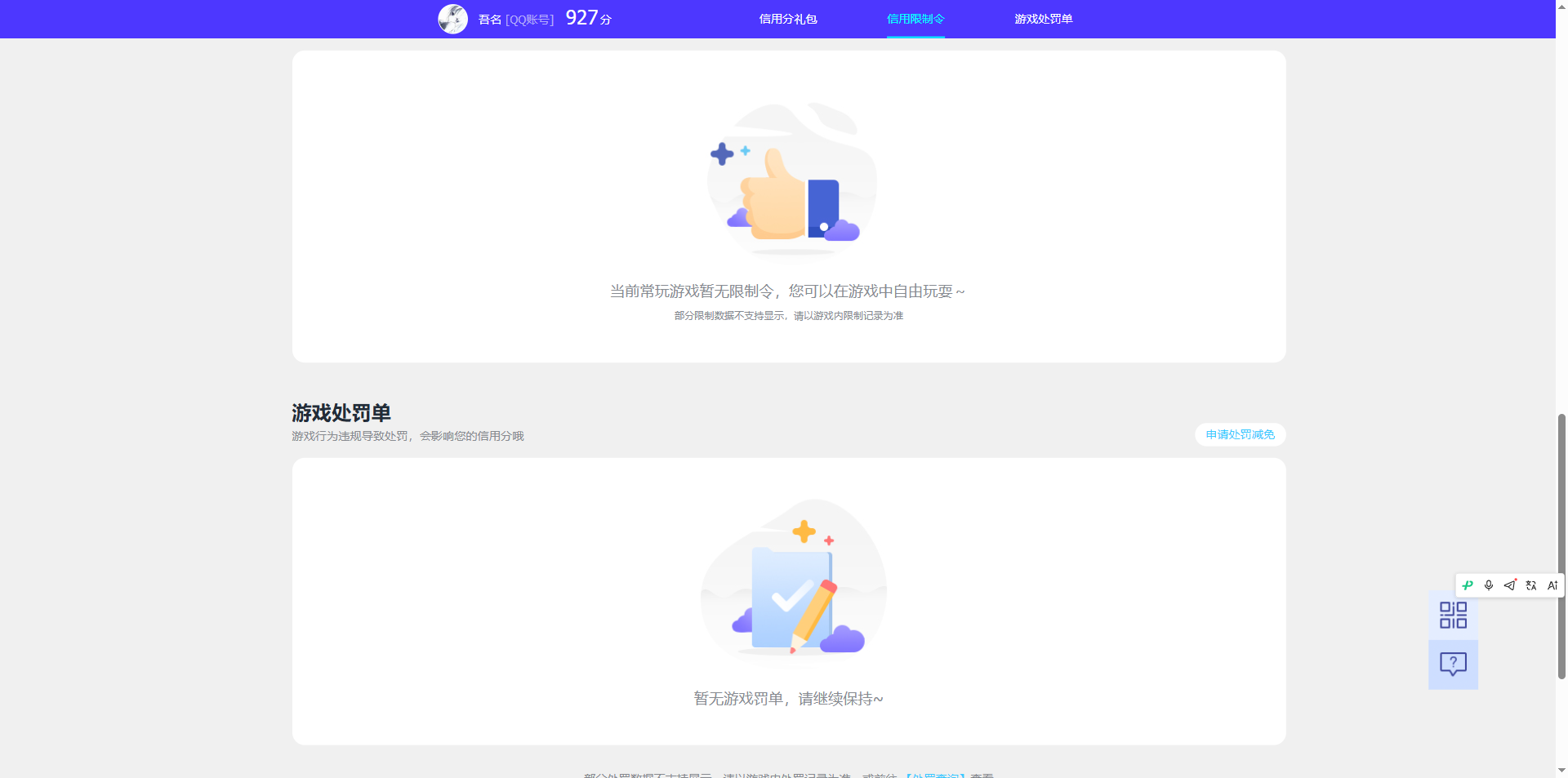Click the user avatar in the header

452,19
